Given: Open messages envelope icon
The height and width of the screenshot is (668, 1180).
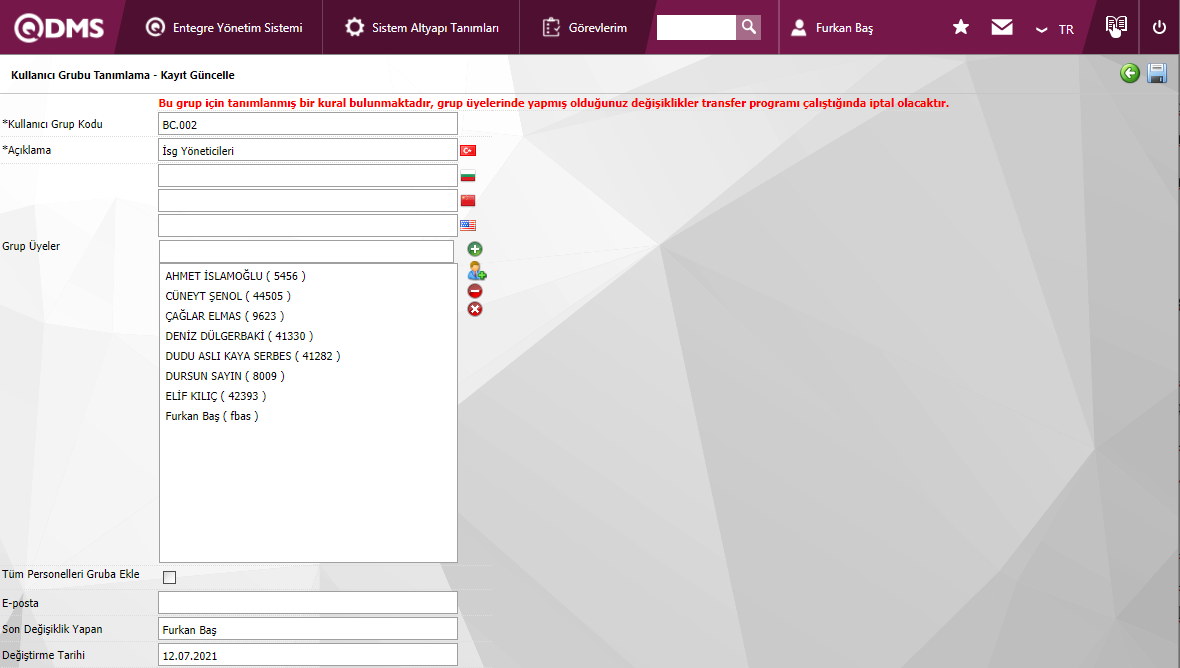Looking at the screenshot, I should coord(1002,28).
